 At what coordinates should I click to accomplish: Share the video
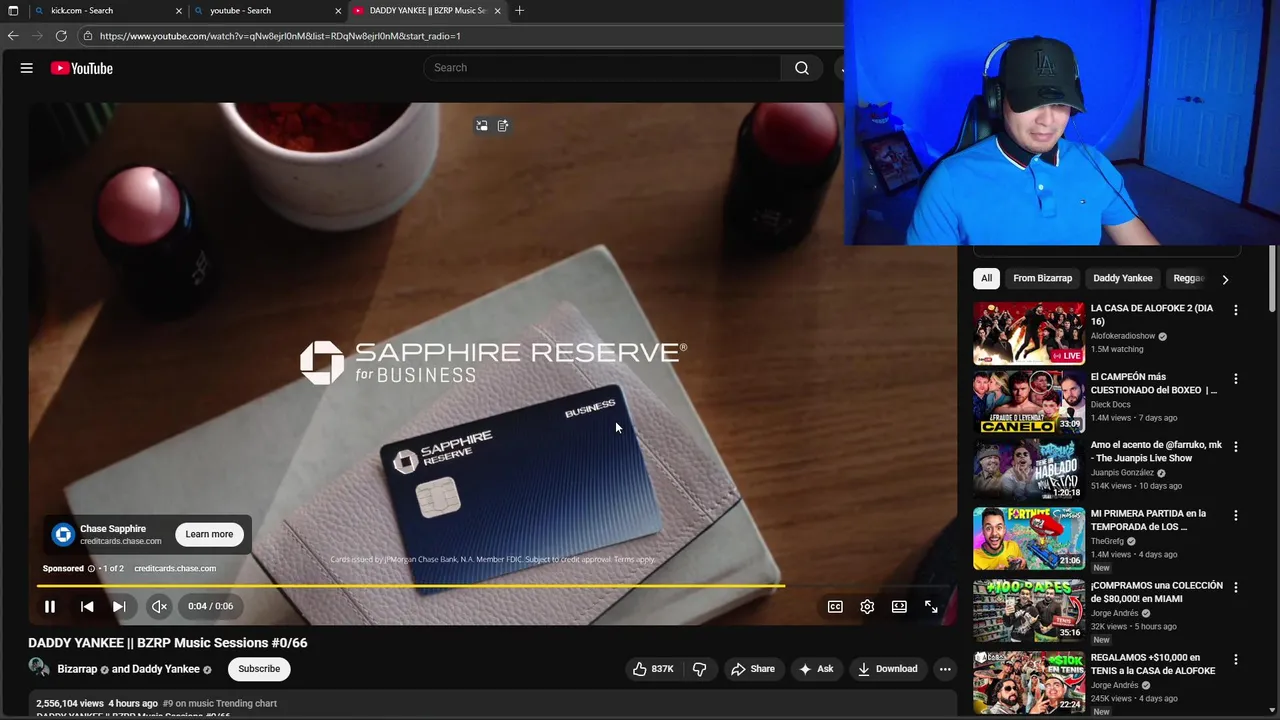click(x=752, y=669)
